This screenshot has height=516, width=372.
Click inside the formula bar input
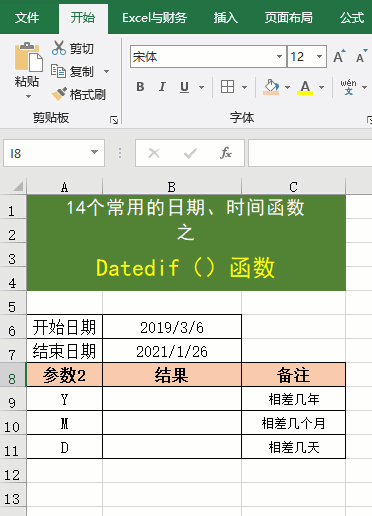310,153
